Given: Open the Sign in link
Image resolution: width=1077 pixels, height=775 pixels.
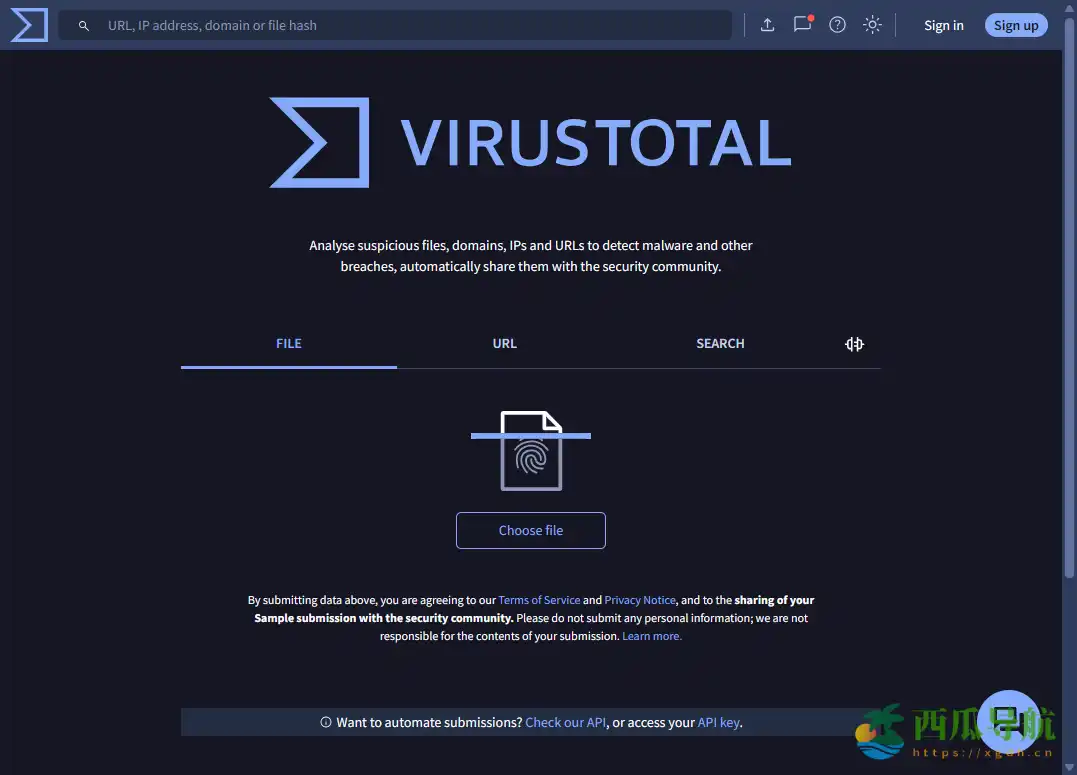Looking at the screenshot, I should [943, 24].
